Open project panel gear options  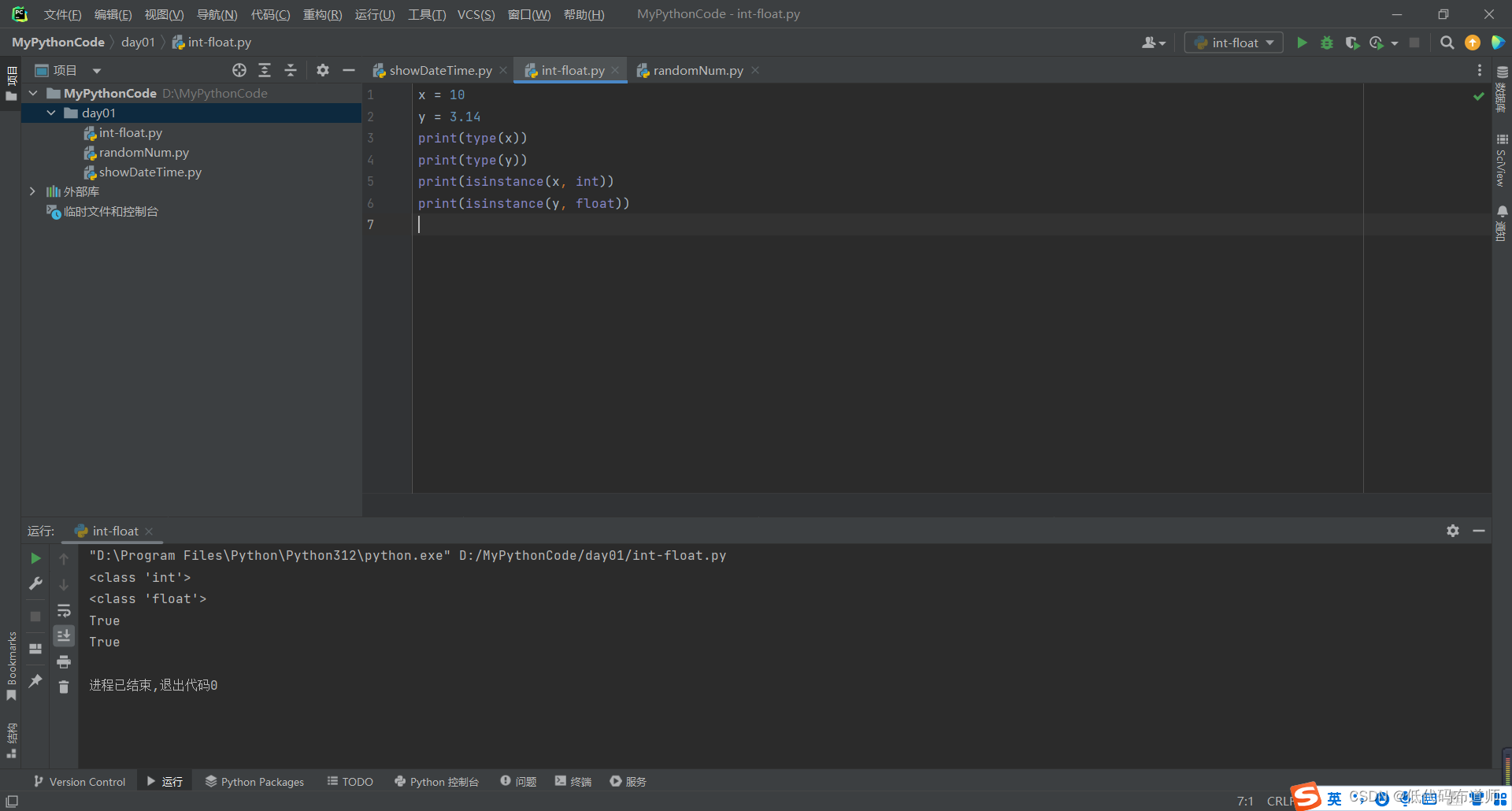(x=323, y=70)
